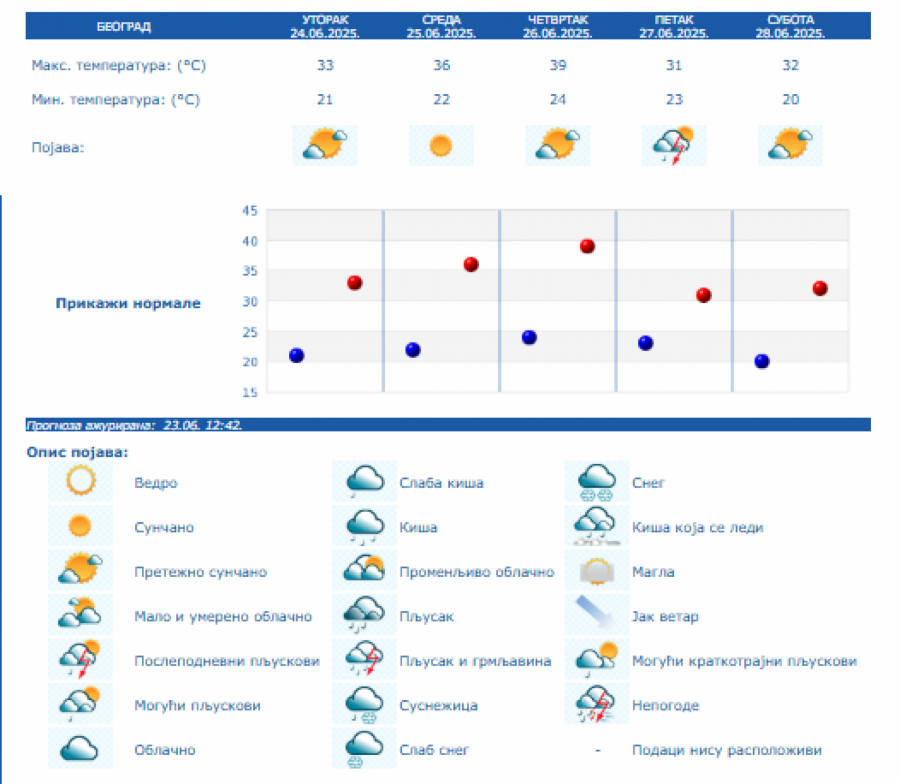Viewport: 900px width, 784px height.
Task: Click Tuesday's mostly sunny forecast icon
Action: [325, 146]
